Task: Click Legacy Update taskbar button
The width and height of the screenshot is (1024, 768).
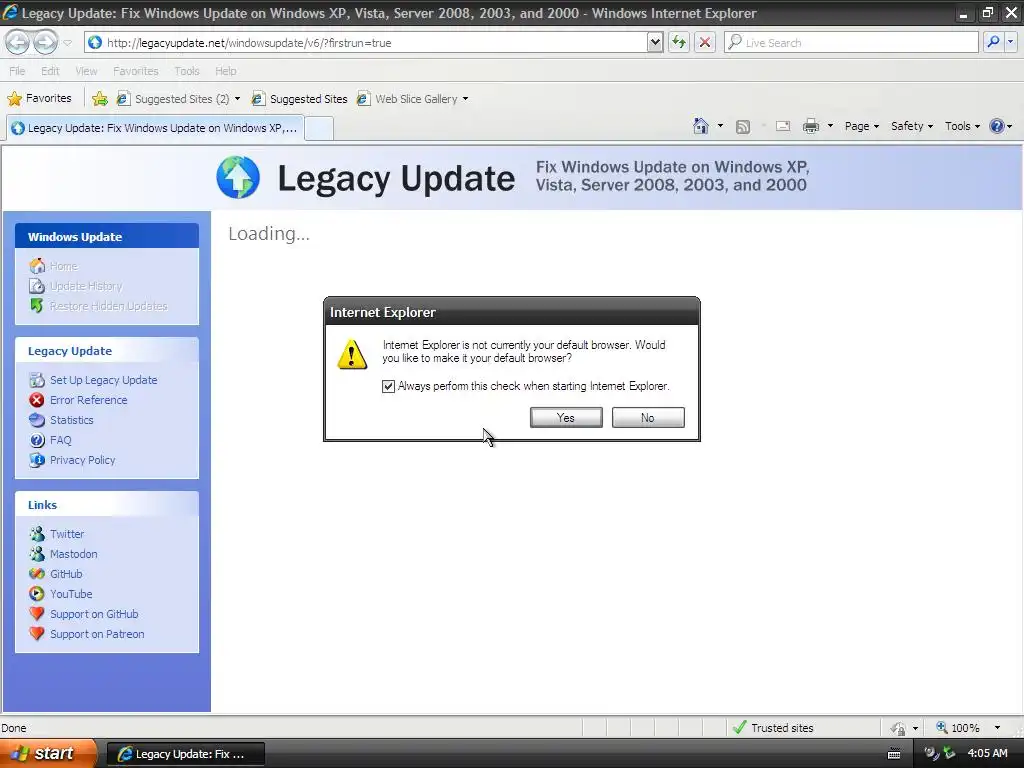Action: point(185,754)
